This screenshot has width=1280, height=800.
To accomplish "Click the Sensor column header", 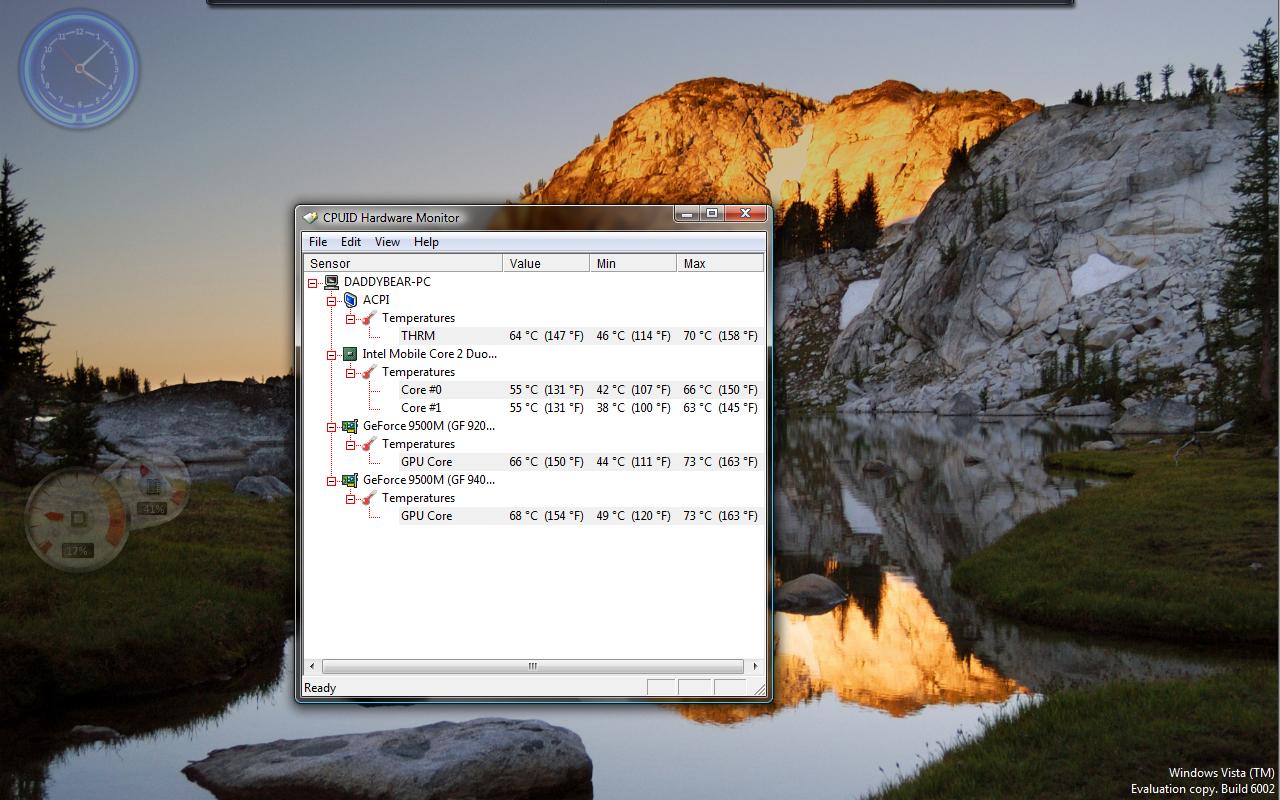I will pos(403,263).
